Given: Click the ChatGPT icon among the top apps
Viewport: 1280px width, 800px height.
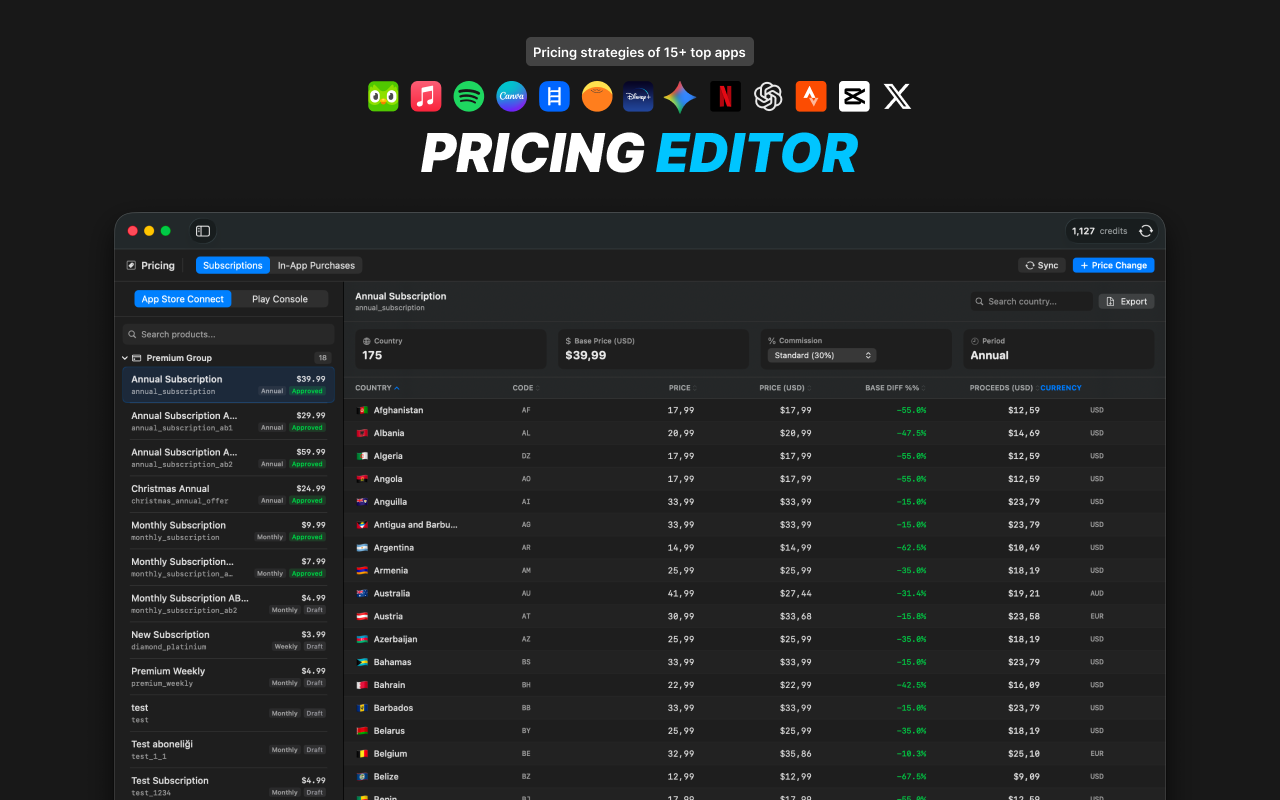Looking at the screenshot, I should tap(768, 96).
